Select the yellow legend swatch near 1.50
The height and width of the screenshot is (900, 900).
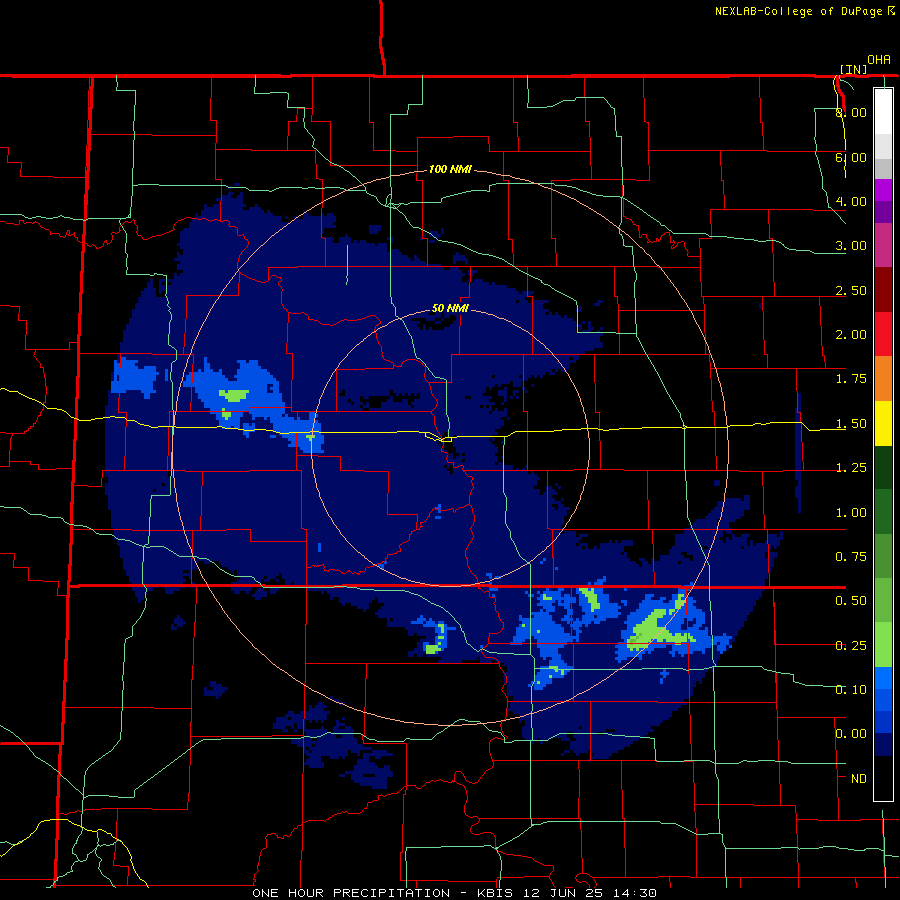click(883, 424)
